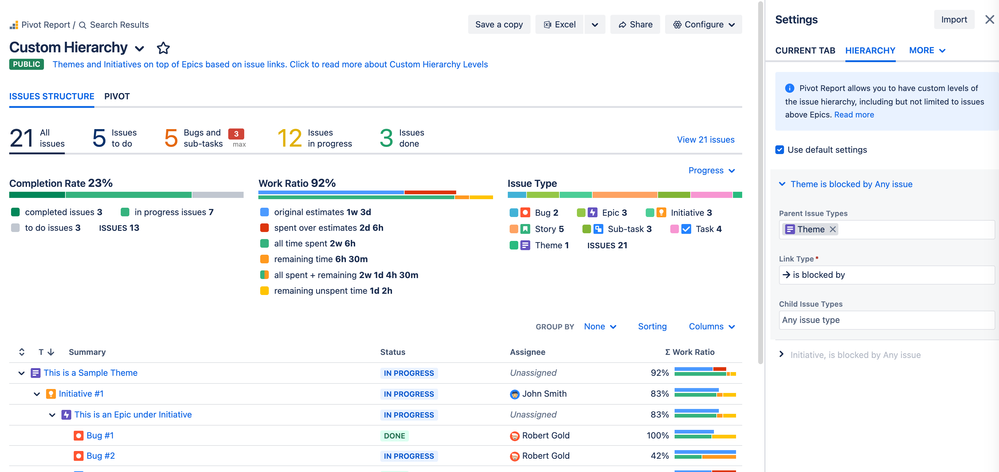
Task: Click the Link Type field is blocked by
Action: 886,275
